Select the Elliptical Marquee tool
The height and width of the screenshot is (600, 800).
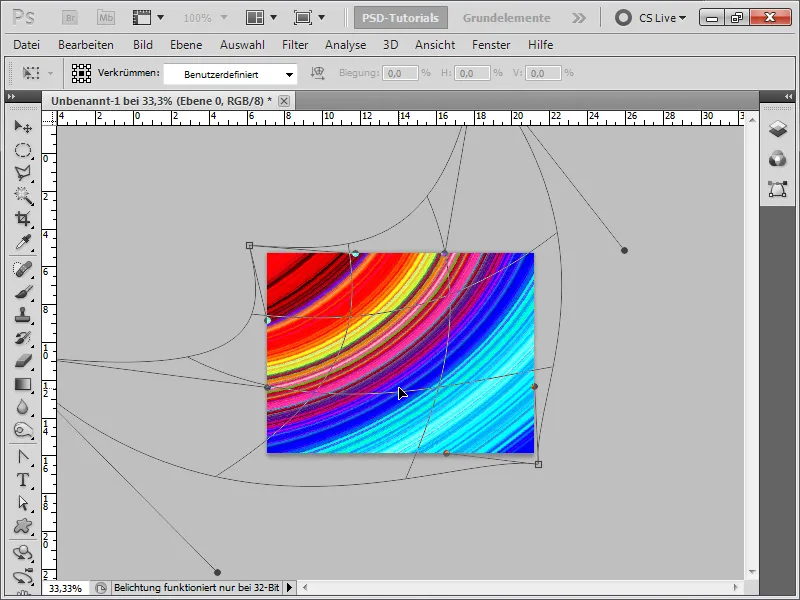click(x=23, y=150)
